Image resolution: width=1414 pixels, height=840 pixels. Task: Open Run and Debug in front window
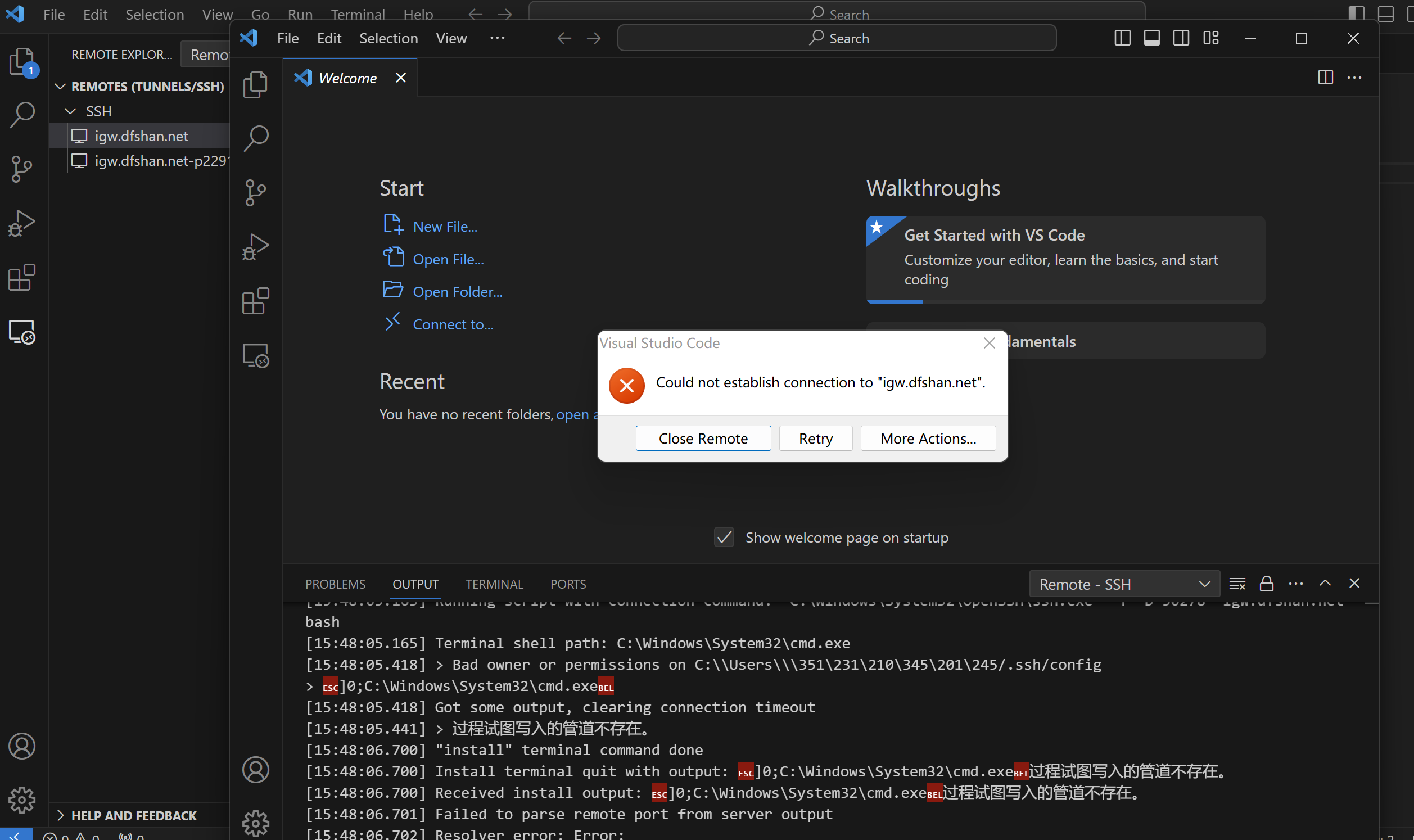click(x=255, y=247)
